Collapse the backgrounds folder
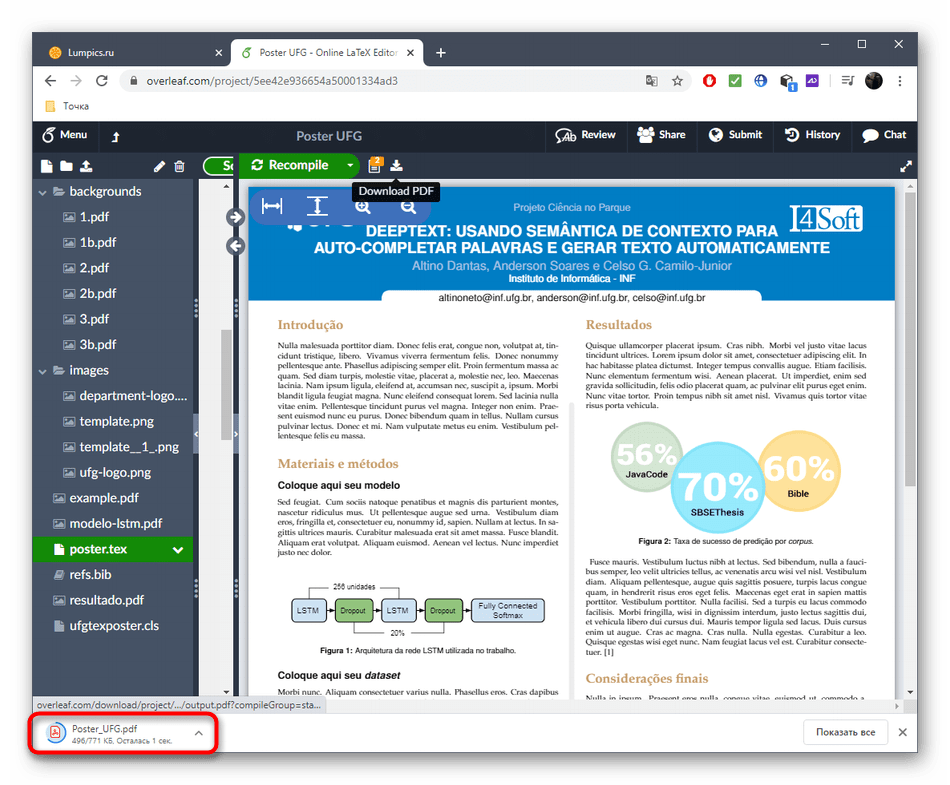The width and height of the screenshot is (950, 785). click(43, 192)
